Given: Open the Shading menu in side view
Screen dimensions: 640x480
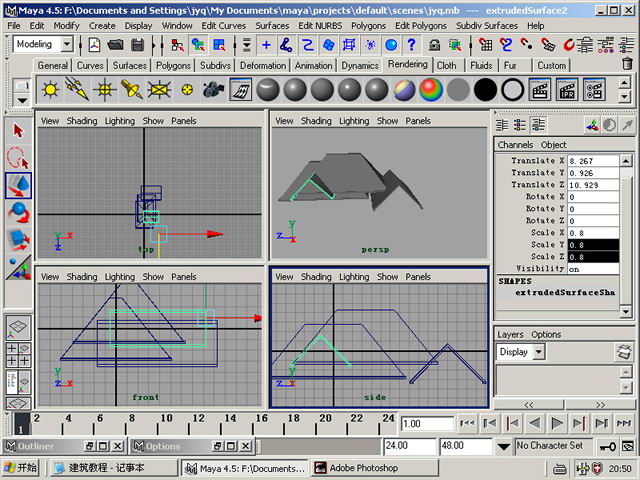Looking at the screenshot, I should pyautogui.click(x=316, y=277).
